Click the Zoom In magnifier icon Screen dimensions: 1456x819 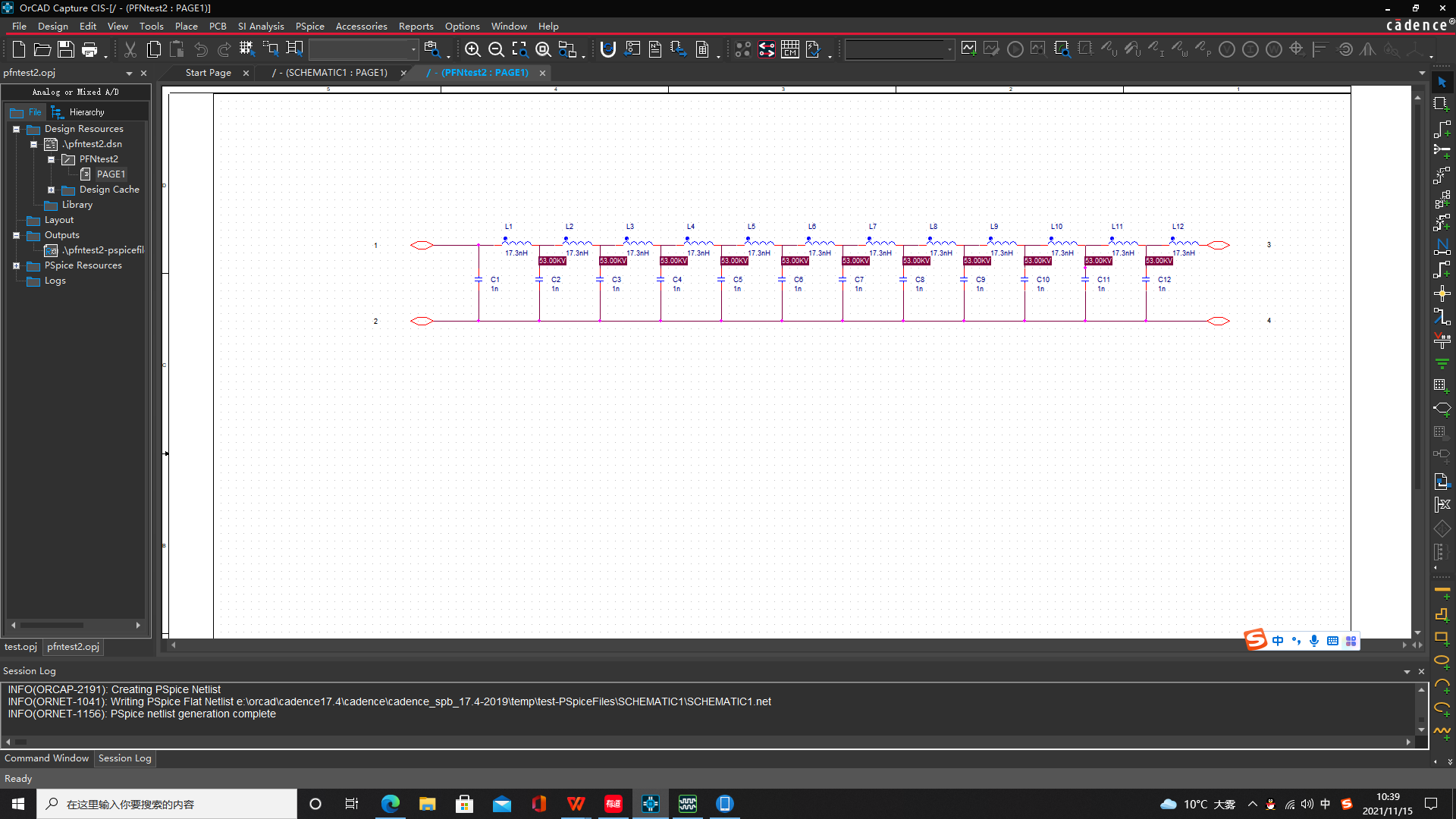click(472, 50)
